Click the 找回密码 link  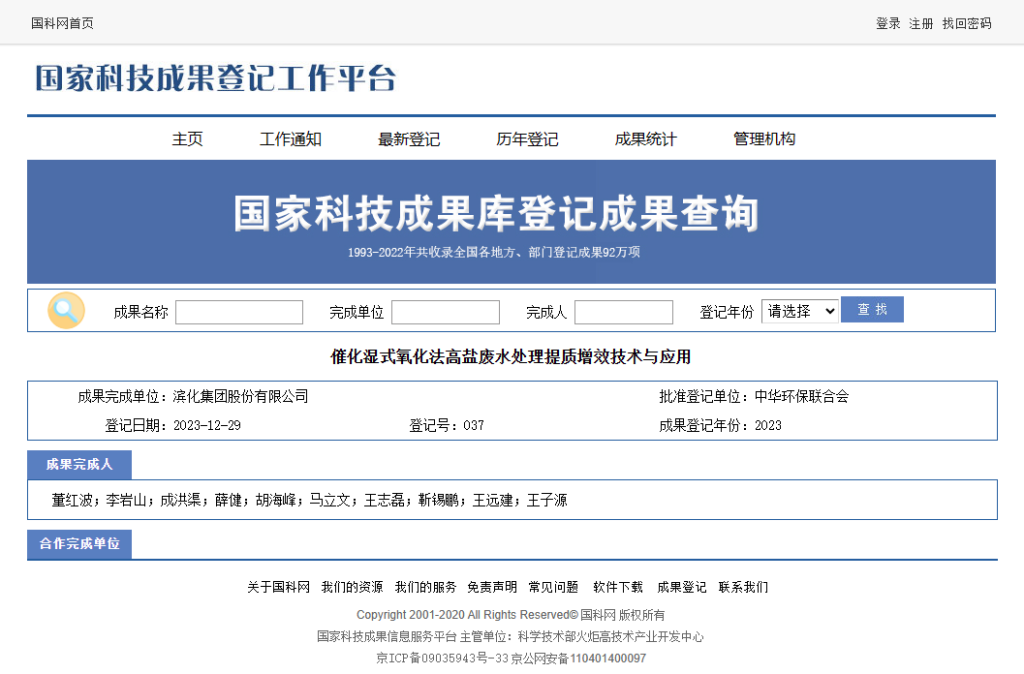point(967,24)
